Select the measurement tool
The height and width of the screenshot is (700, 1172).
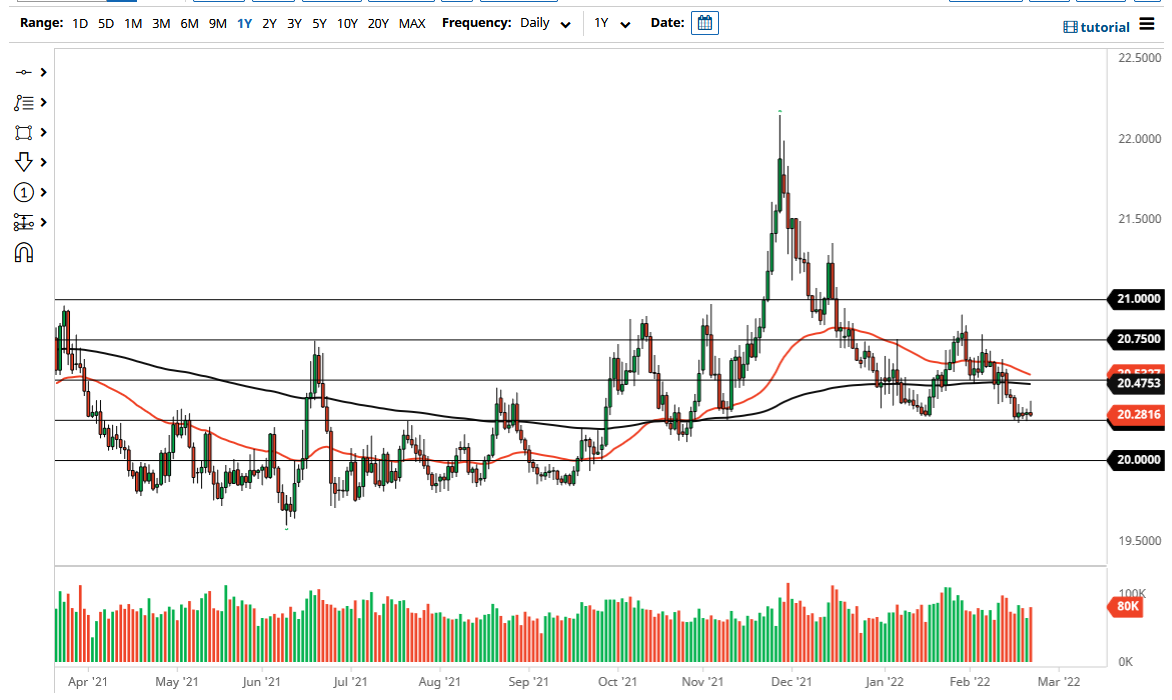tap(25, 221)
